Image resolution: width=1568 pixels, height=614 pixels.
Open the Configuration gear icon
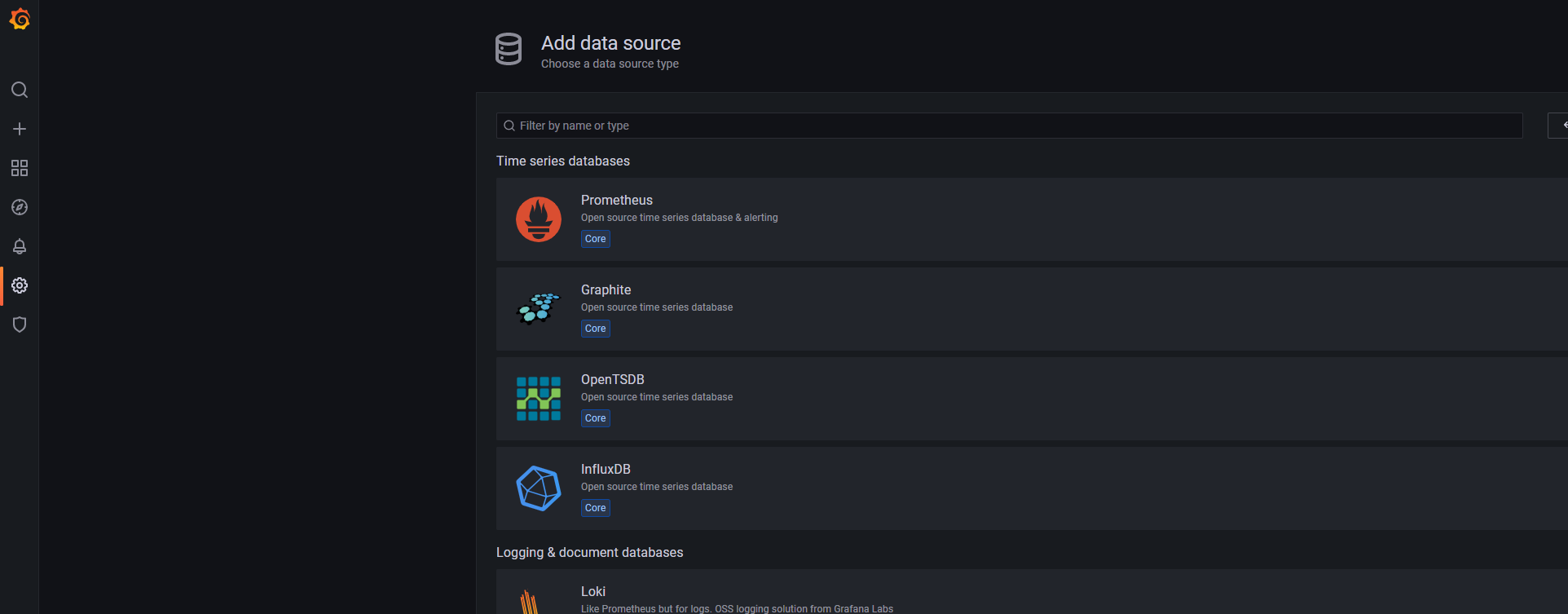pos(20,285)
